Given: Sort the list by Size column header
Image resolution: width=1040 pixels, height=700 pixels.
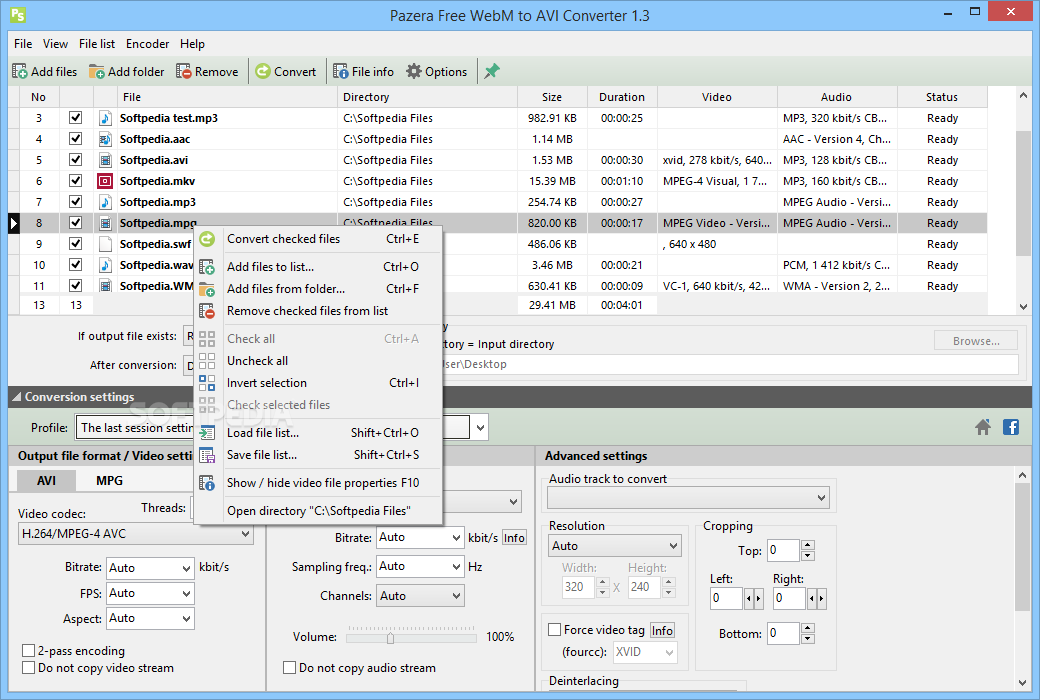Looking at the screenshot, I should click(x=552, y=97).
